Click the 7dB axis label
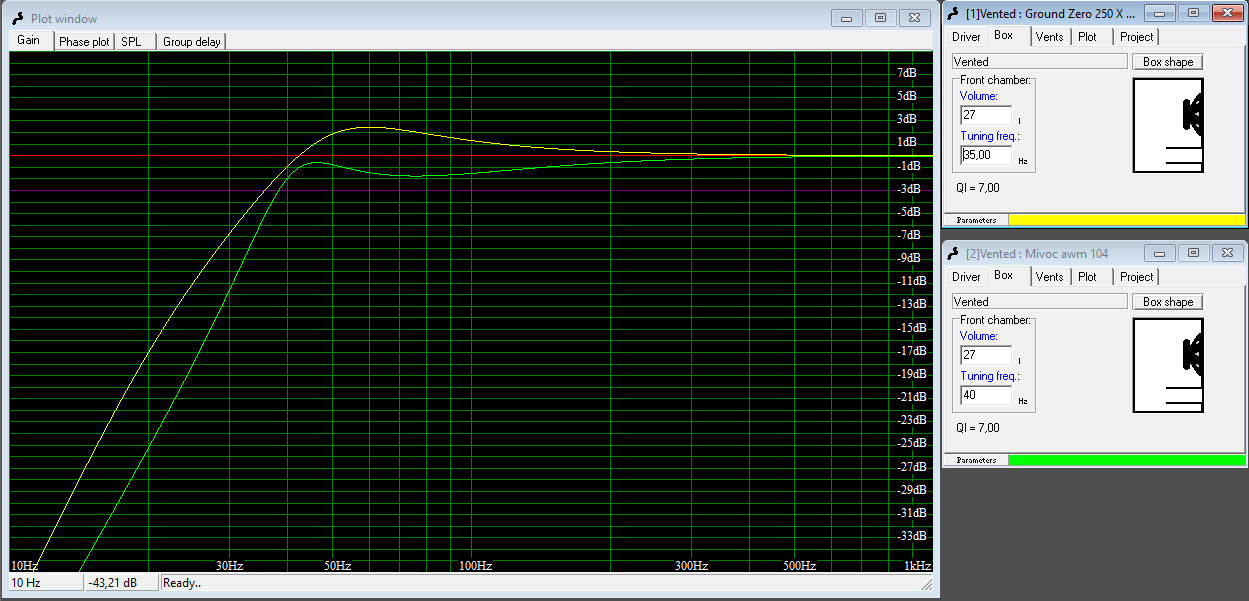This screenshot has width=1249, height=601. 906,73
